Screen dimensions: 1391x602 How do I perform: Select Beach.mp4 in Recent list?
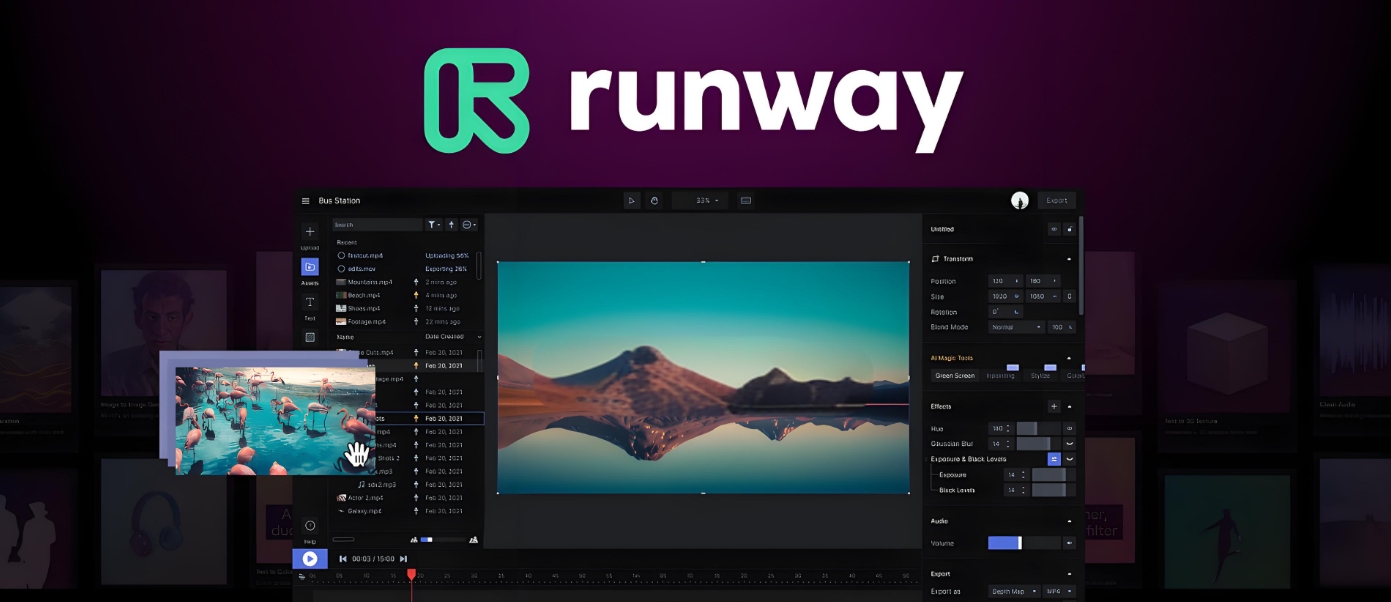pyautogui.click(x=358, y=295)
